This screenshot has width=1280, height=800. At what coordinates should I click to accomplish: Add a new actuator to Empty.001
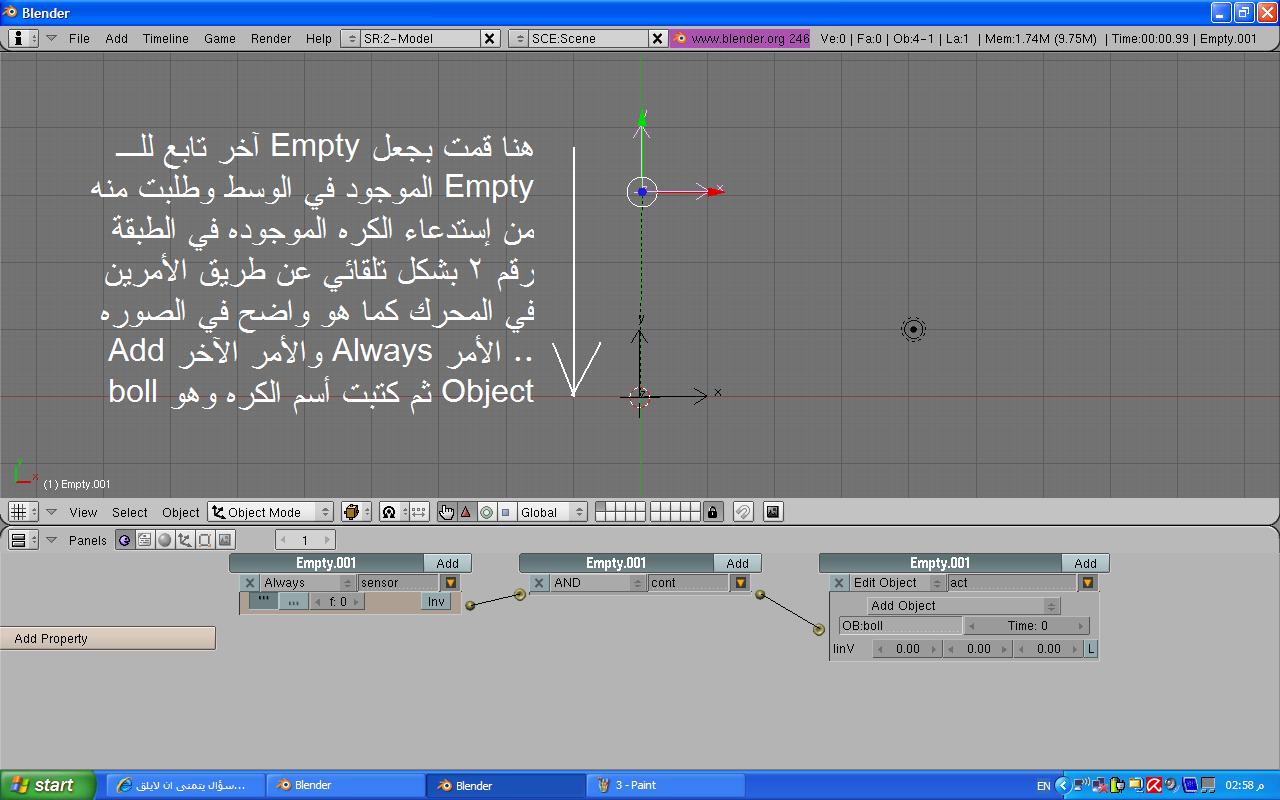pos(1085,563)
